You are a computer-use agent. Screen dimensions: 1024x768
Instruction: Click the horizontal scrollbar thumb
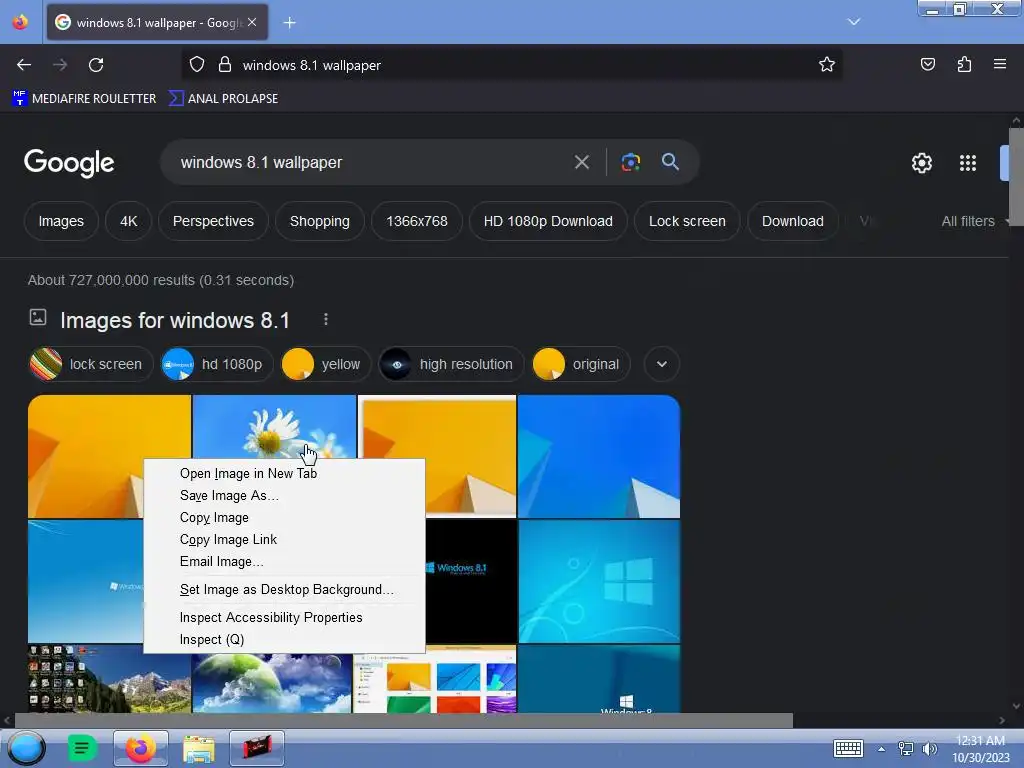pyautogui.click(x=403, y=720)
